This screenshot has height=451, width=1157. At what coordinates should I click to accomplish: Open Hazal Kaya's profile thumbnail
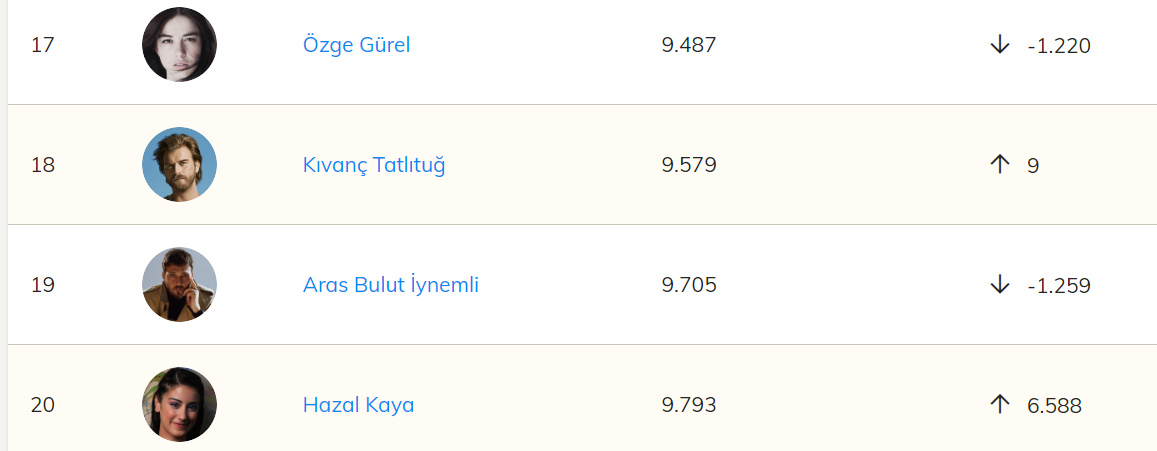point(180,404)
